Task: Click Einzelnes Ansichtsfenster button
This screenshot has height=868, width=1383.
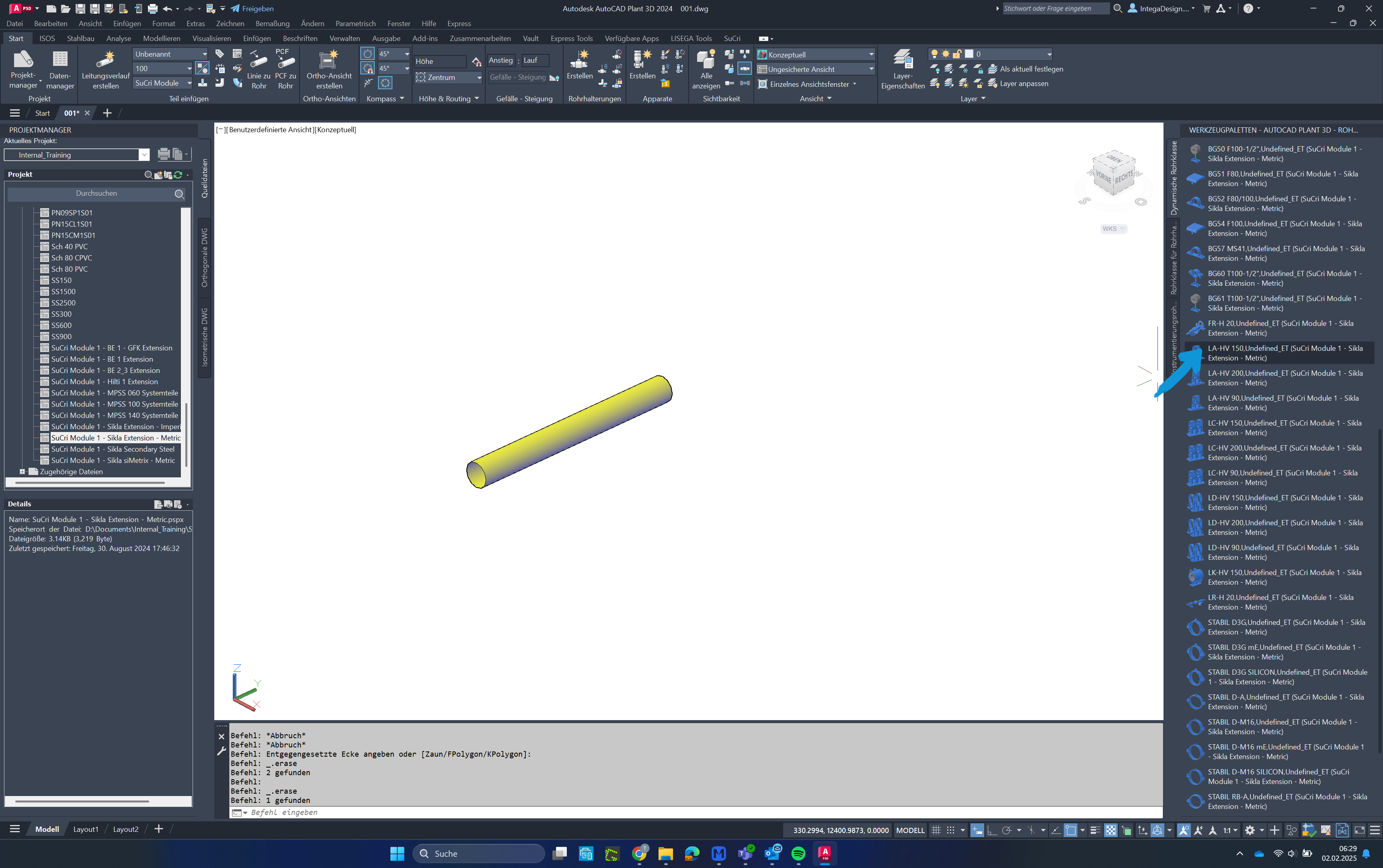Action: point(808,84)
